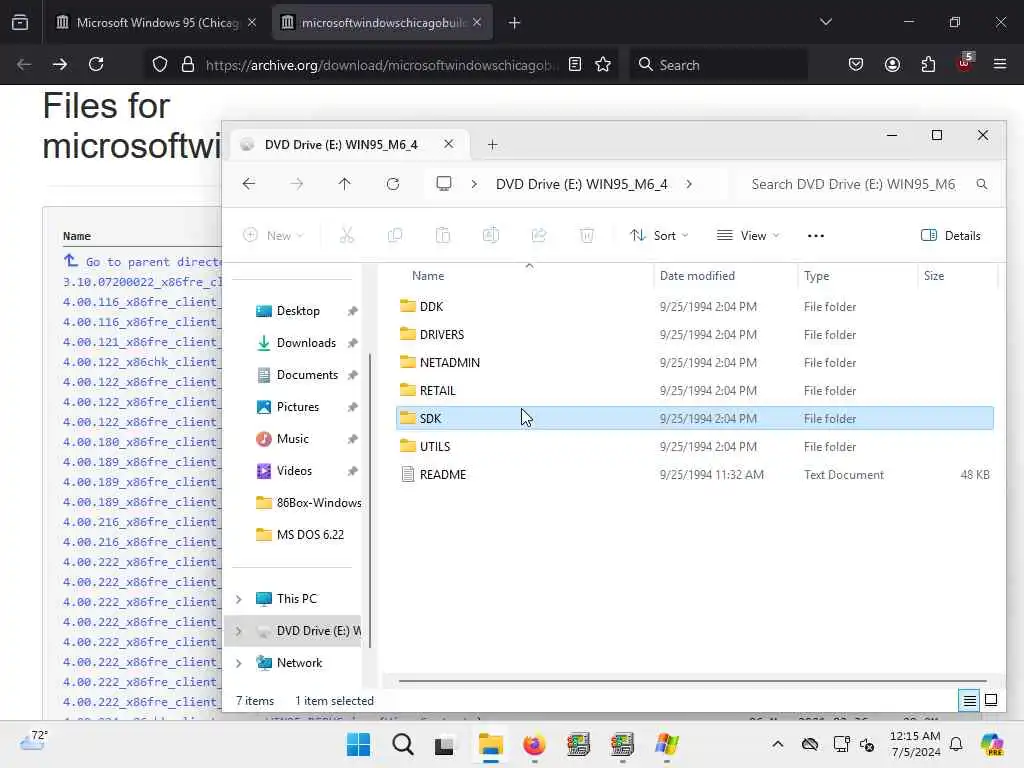Close the Explorer DVD Drive tab
1024x768 pixels.
[449, 144]
